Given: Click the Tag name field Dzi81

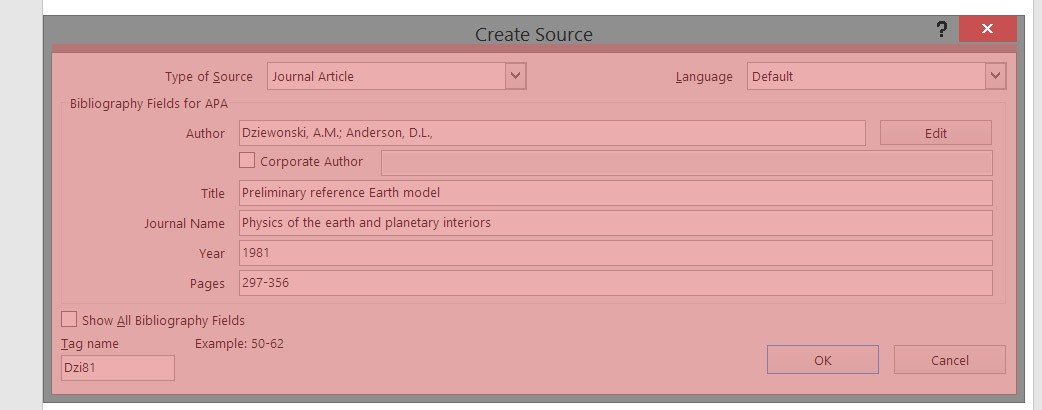Looking at the screenshot, I should (x=118, y=367).
